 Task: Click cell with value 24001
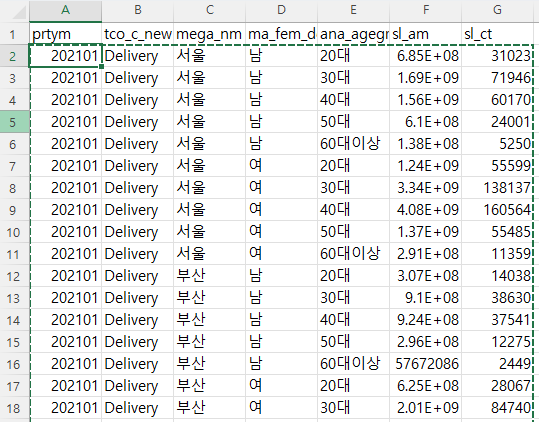497,122
